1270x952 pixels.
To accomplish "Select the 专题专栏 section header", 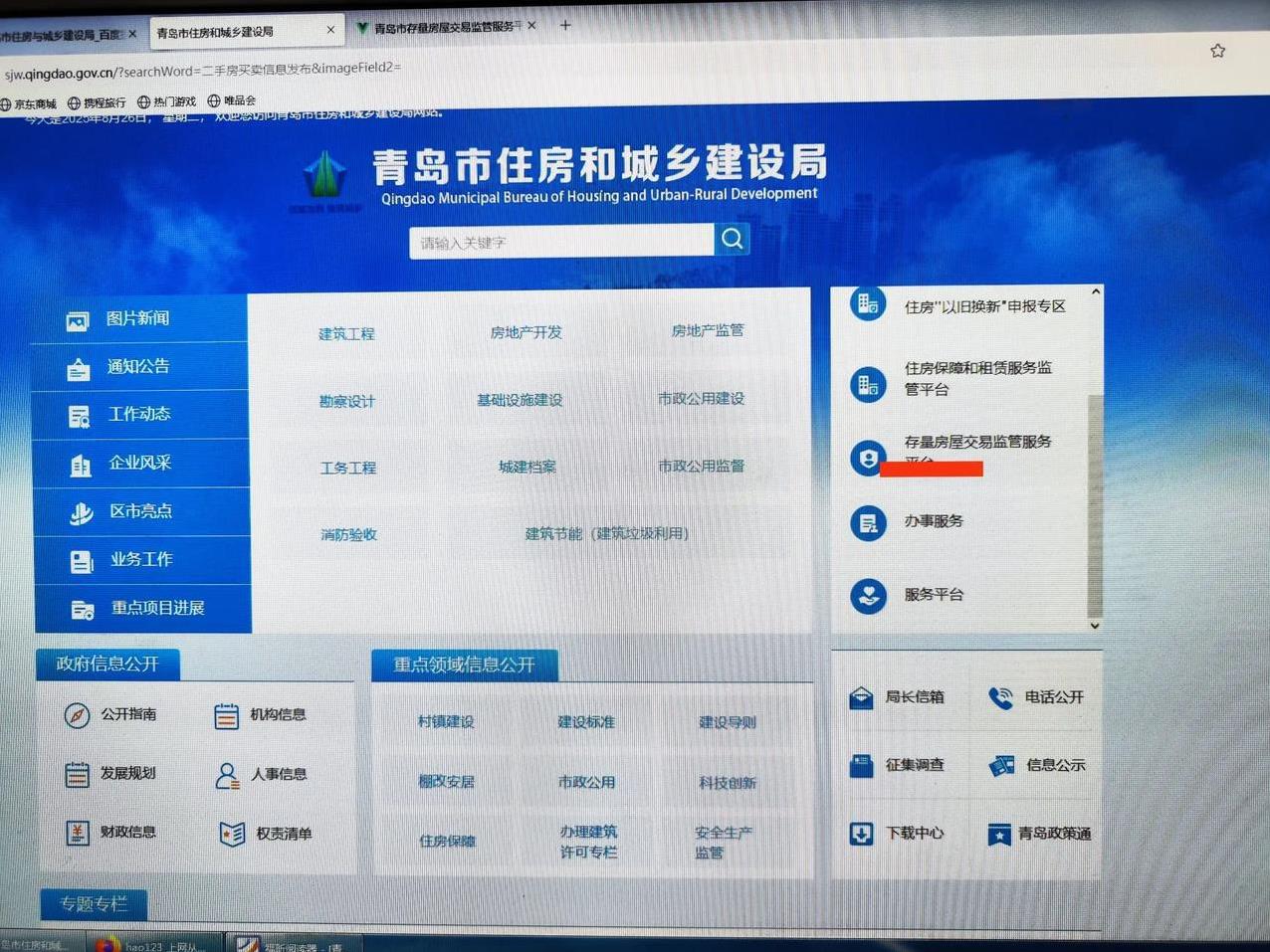I will 94,904.
